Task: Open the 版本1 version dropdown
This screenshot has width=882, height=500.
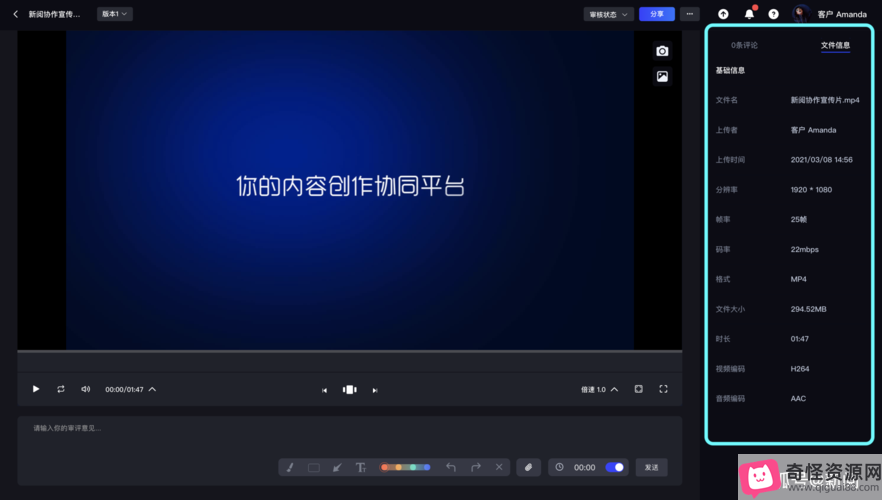Action: tap(115, 14)
